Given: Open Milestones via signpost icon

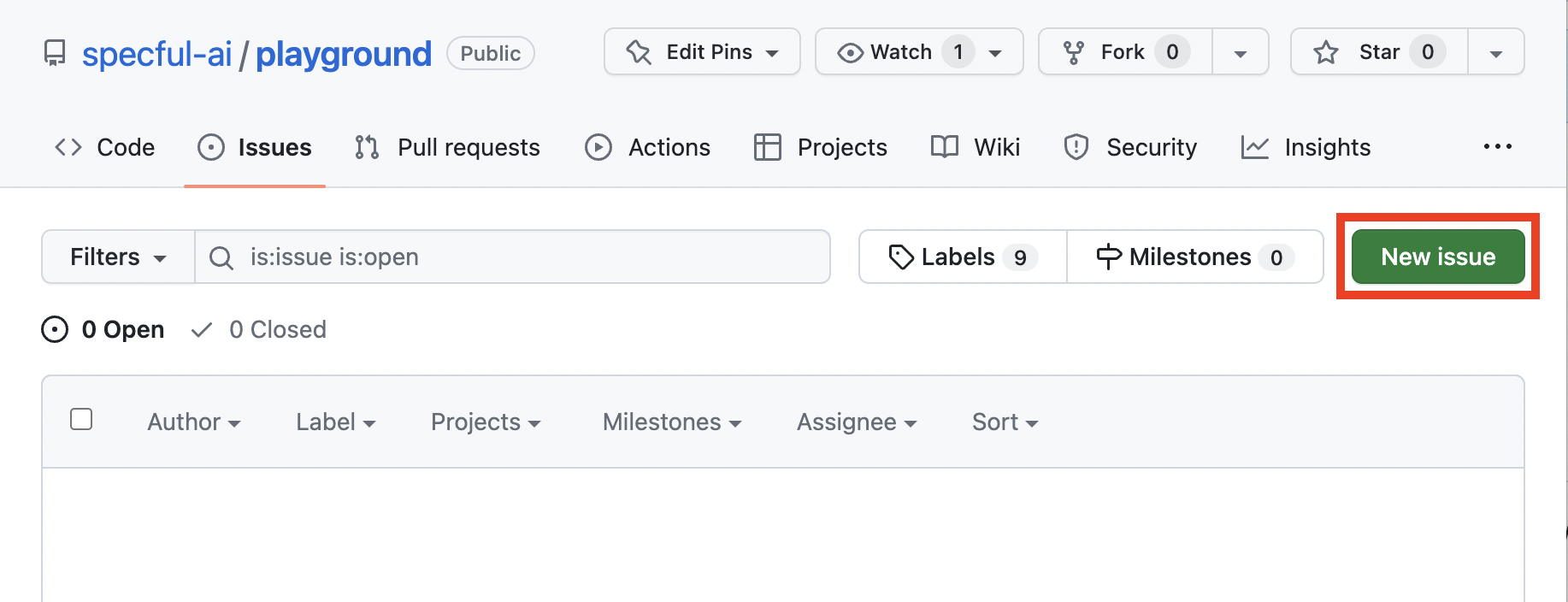Looking at the screenshot, I should click(1108, 257).
